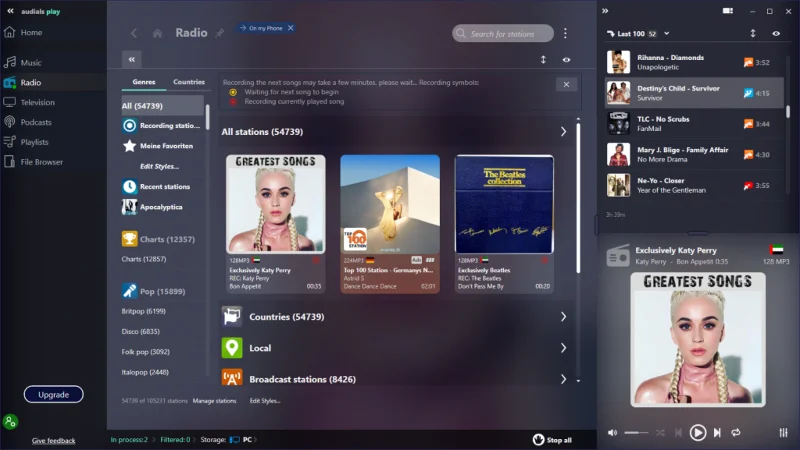
Task: Open Recording stations list
Action: tap(162, 126)
